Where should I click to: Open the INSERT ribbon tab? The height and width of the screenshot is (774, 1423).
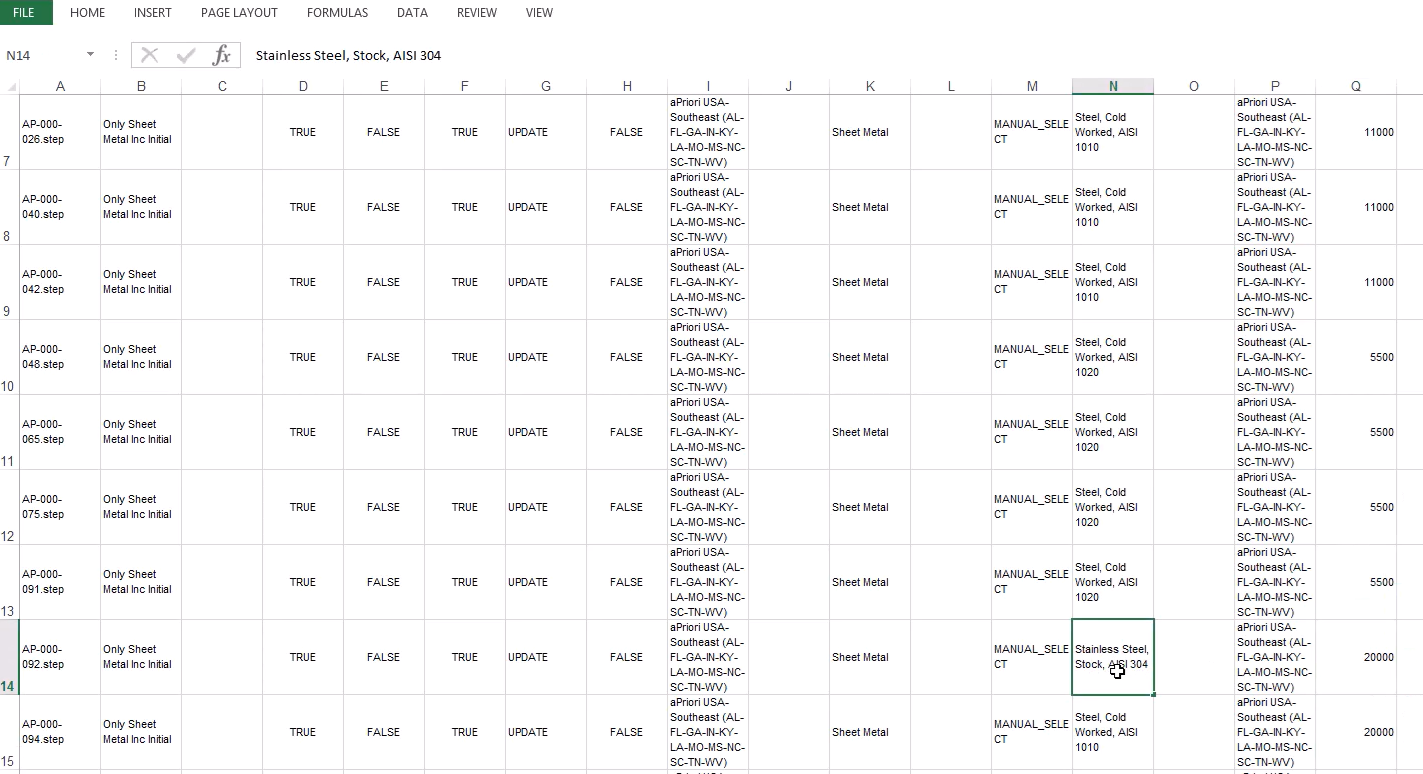(x=152, y=12)
